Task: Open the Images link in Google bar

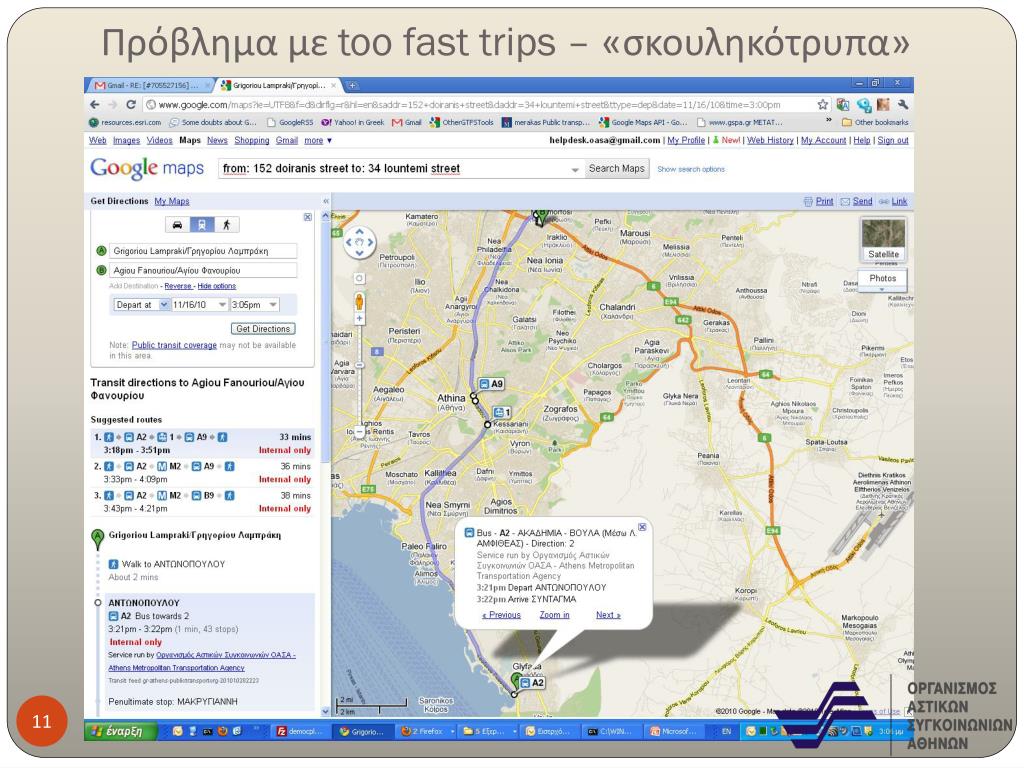Action: (126, 140)
